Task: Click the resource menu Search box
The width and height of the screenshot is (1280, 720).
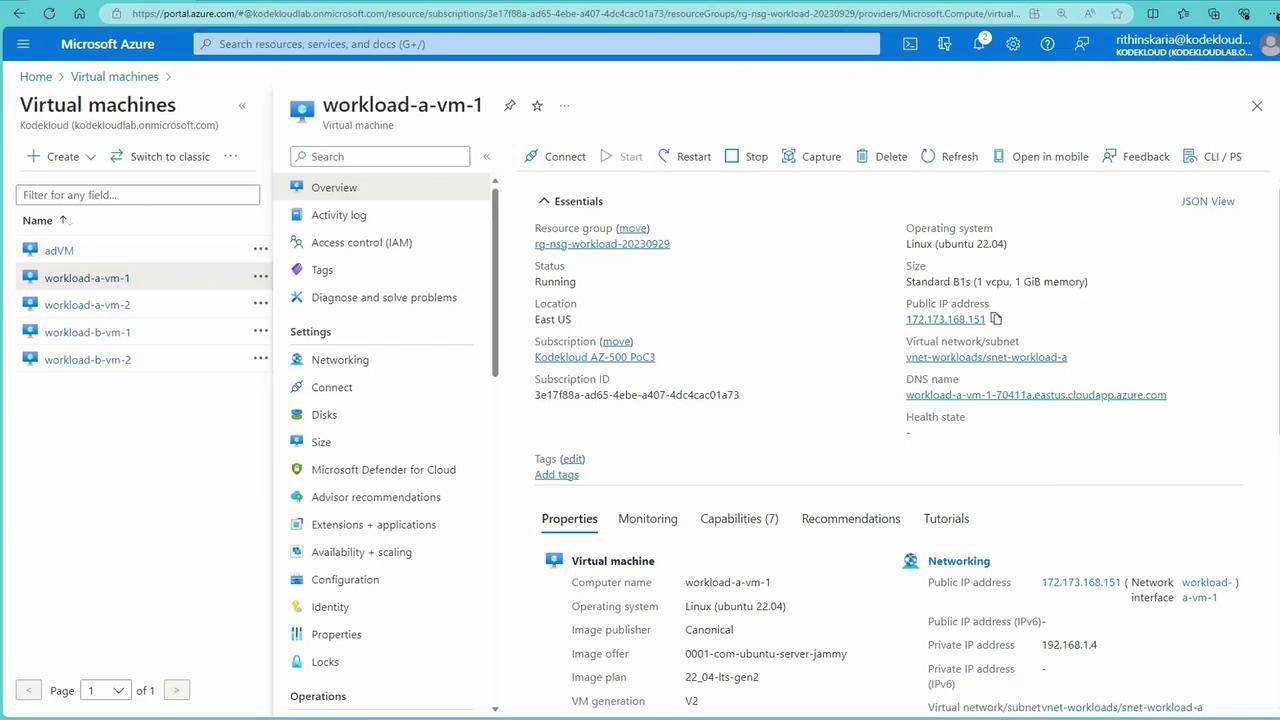Action: [x=380, y=156]
